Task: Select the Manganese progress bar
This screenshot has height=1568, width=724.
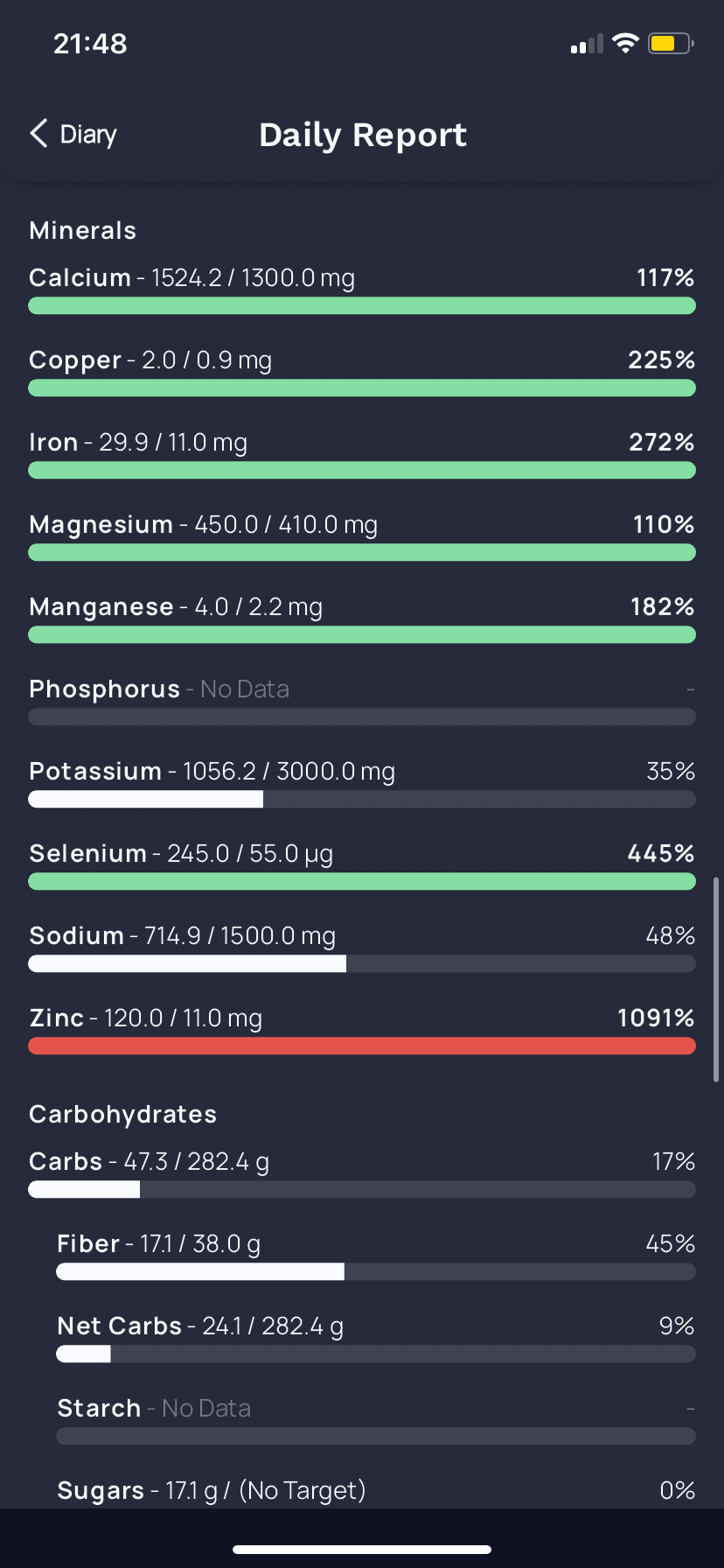Action: [x=362, y=634]
